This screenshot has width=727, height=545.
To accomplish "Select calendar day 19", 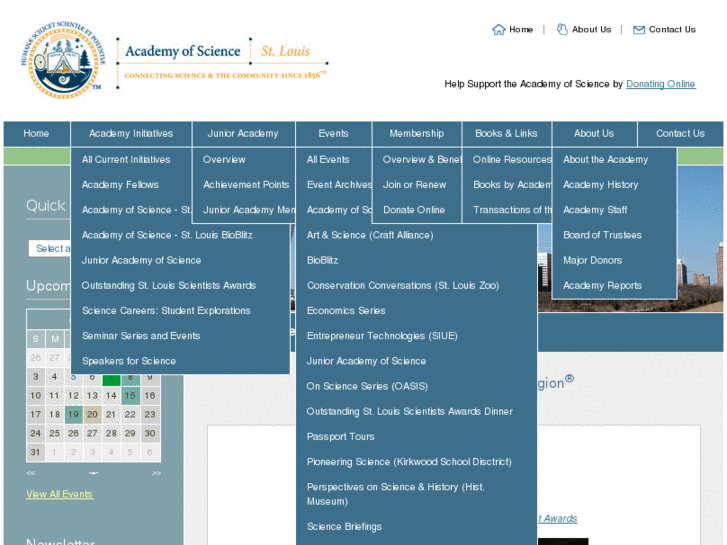I will pos(73,415).
